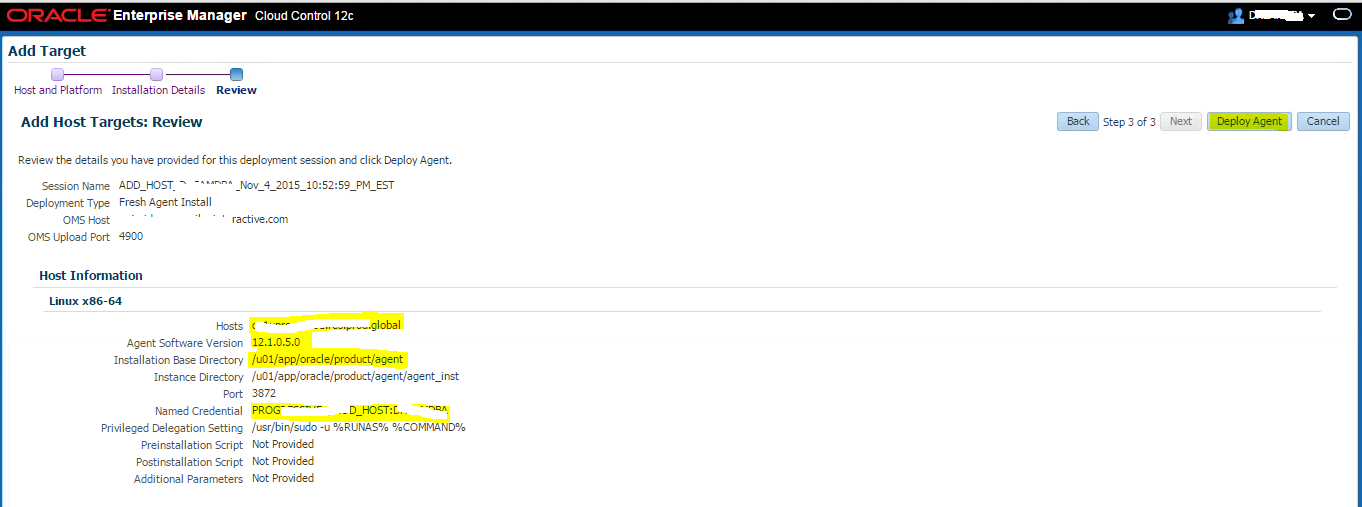The width and height of the screenshot is (1362, 507).
Task: Click the agent_inst Instance Directory value
Action: coord(355,376)
